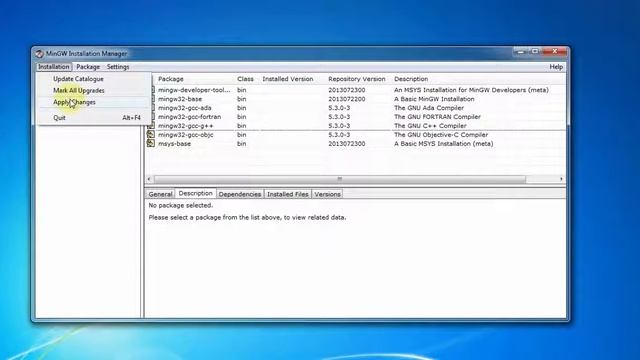Click description 'The GNU Ada Compiler'

(429, 108)
